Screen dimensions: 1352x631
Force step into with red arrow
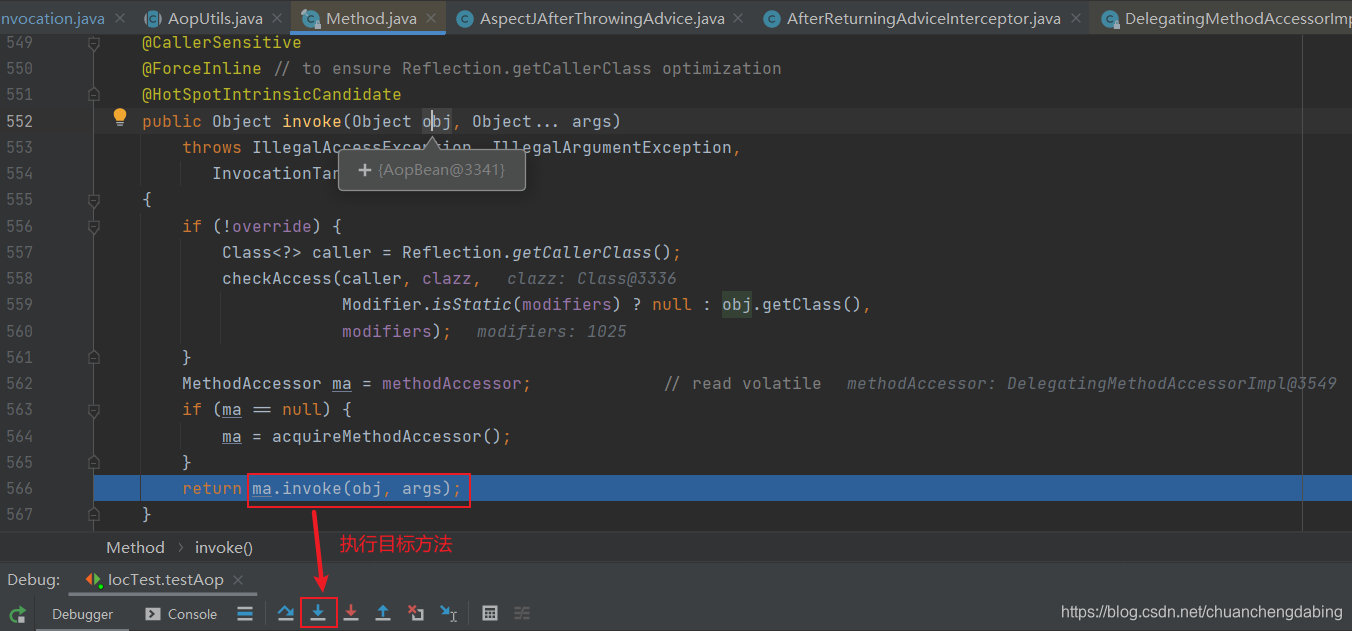351,614
